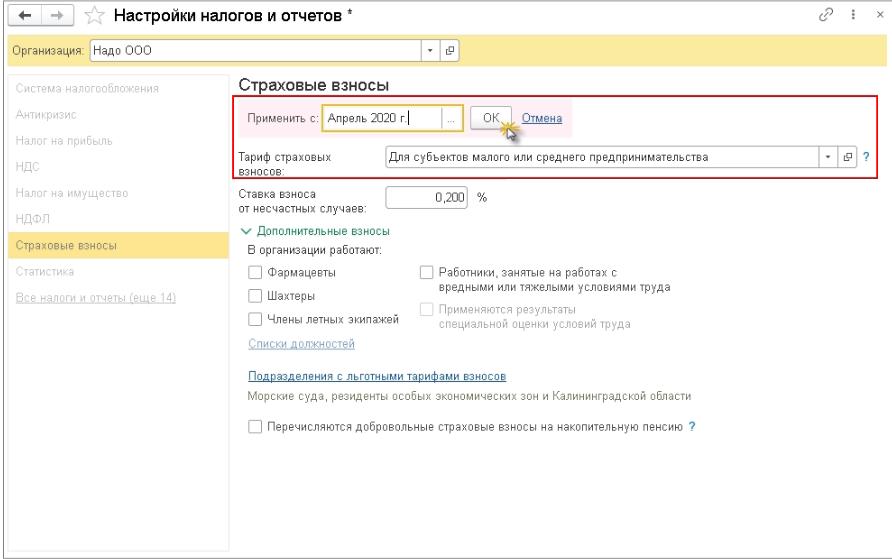Click the Применить с date field

click(x=382, y=118)
